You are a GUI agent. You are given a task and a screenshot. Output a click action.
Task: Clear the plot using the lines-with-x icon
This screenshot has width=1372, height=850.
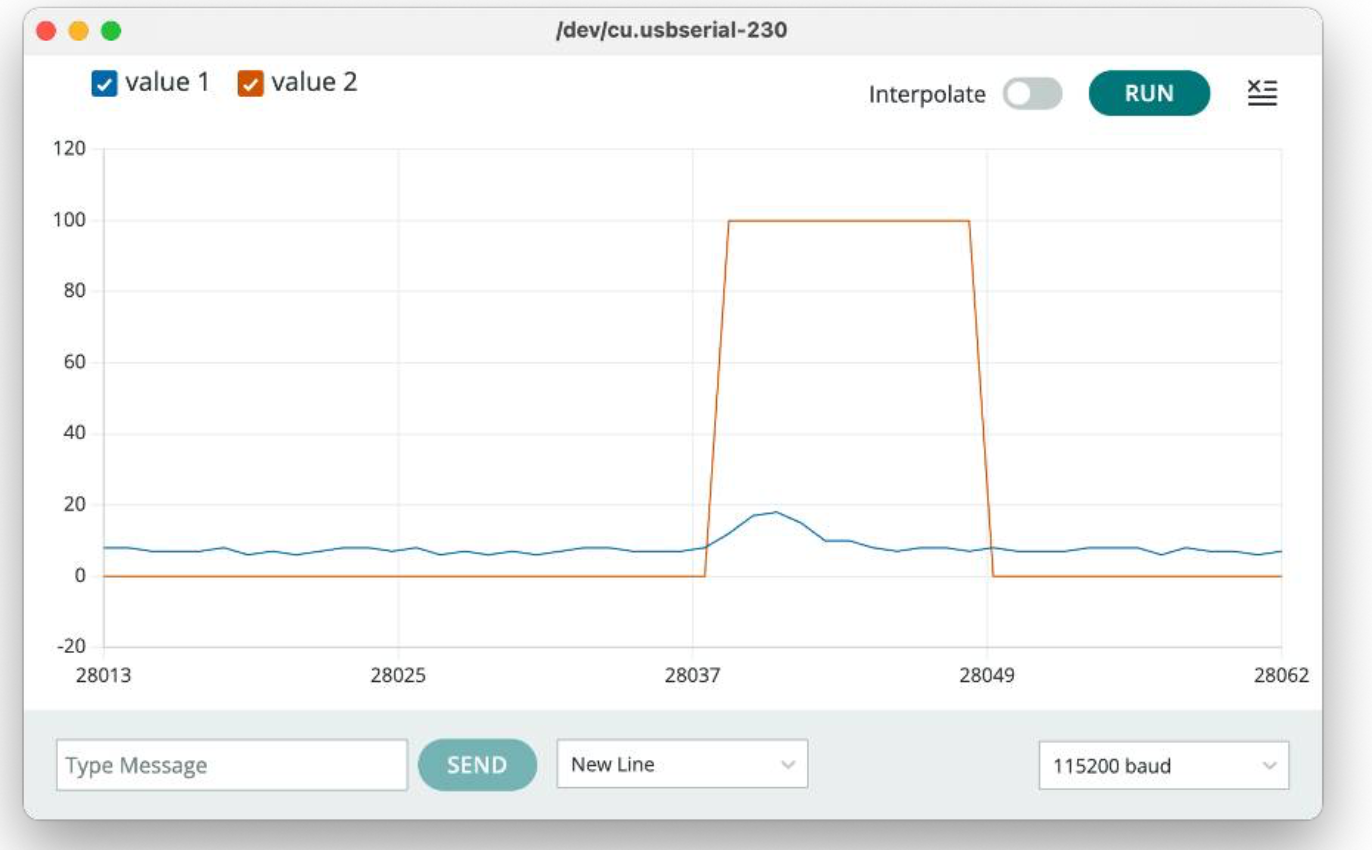(1262, 93)
